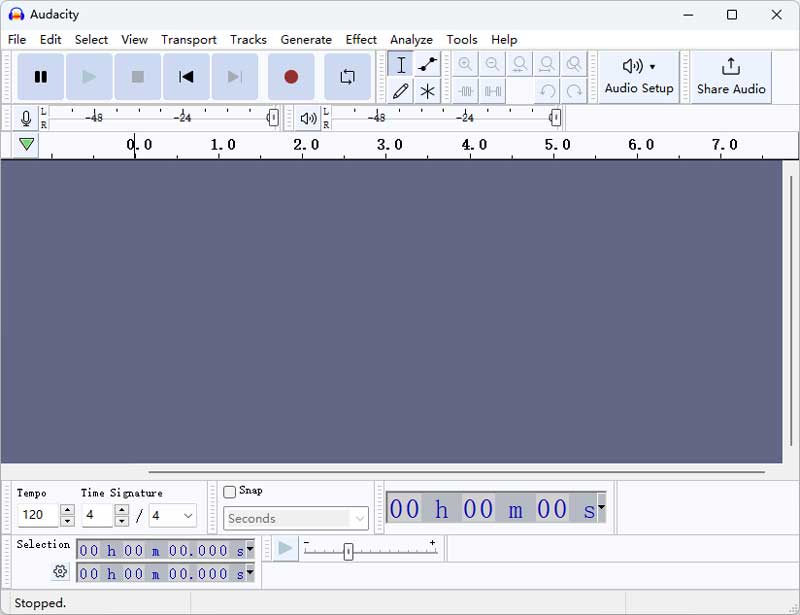Click the Zoom Out icon

[491, 64]
